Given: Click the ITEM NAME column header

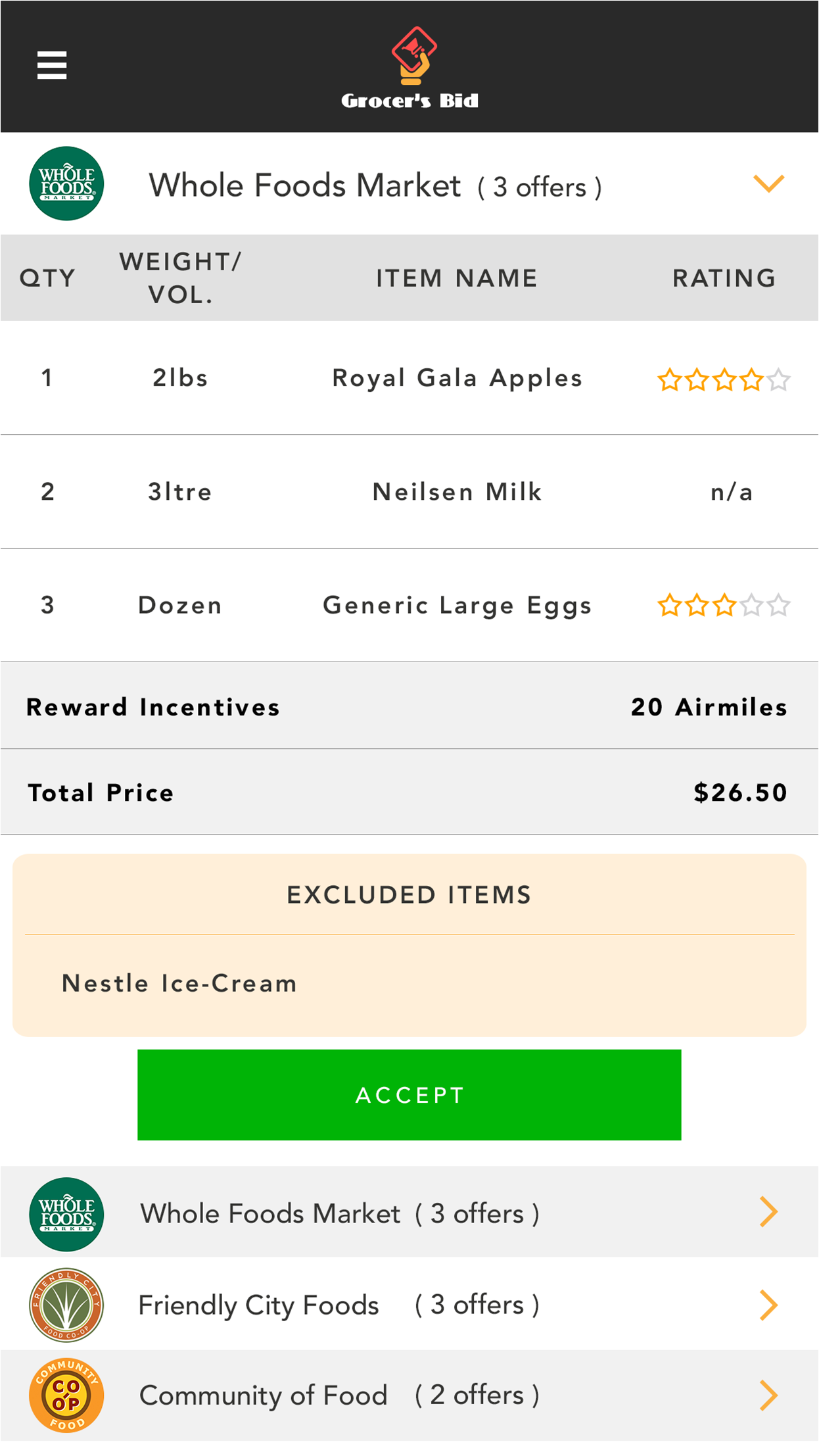Looking at the screenshot, I should tap(457, 278).
